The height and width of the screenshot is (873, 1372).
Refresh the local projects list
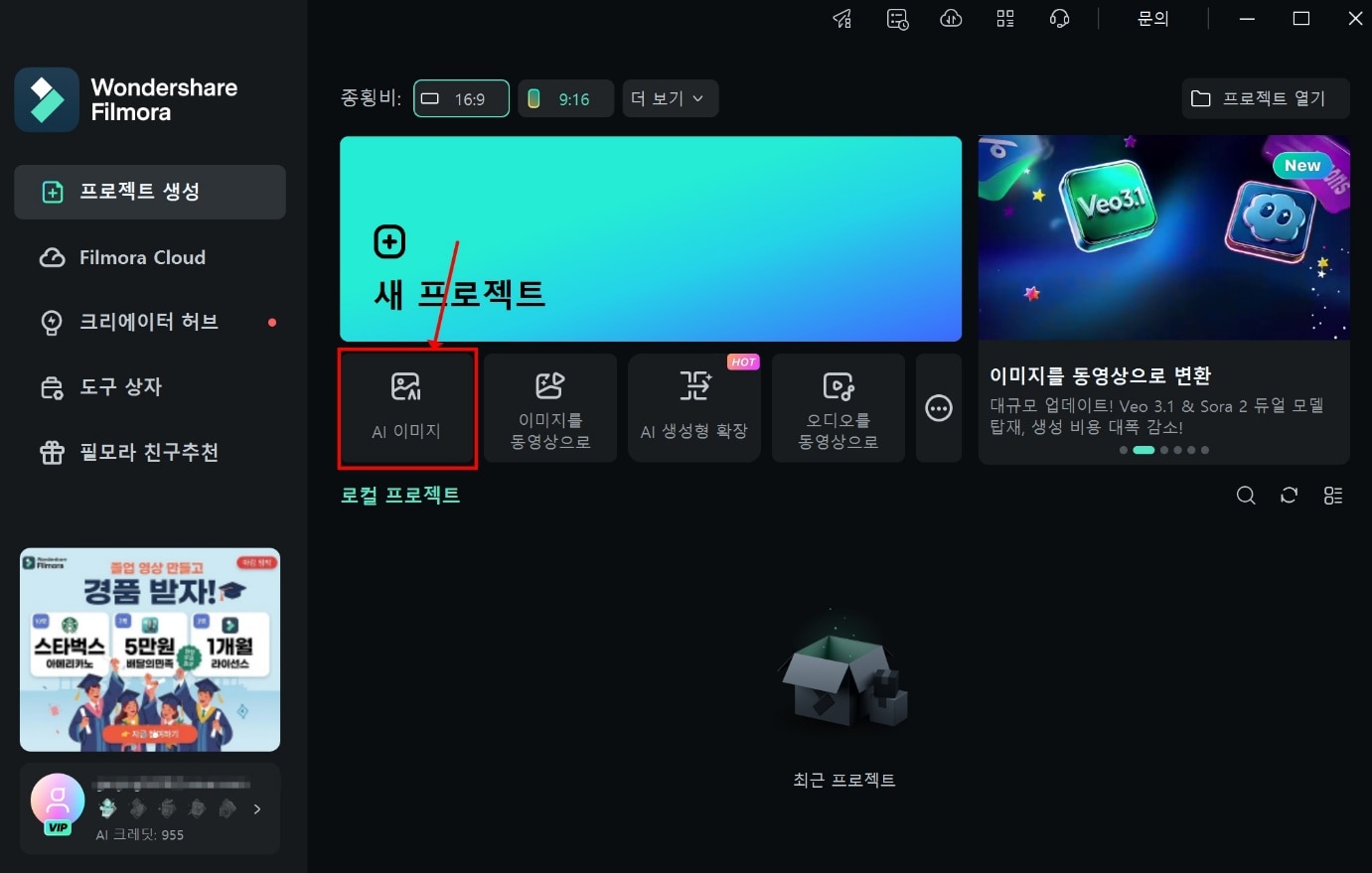(1290, 496)
